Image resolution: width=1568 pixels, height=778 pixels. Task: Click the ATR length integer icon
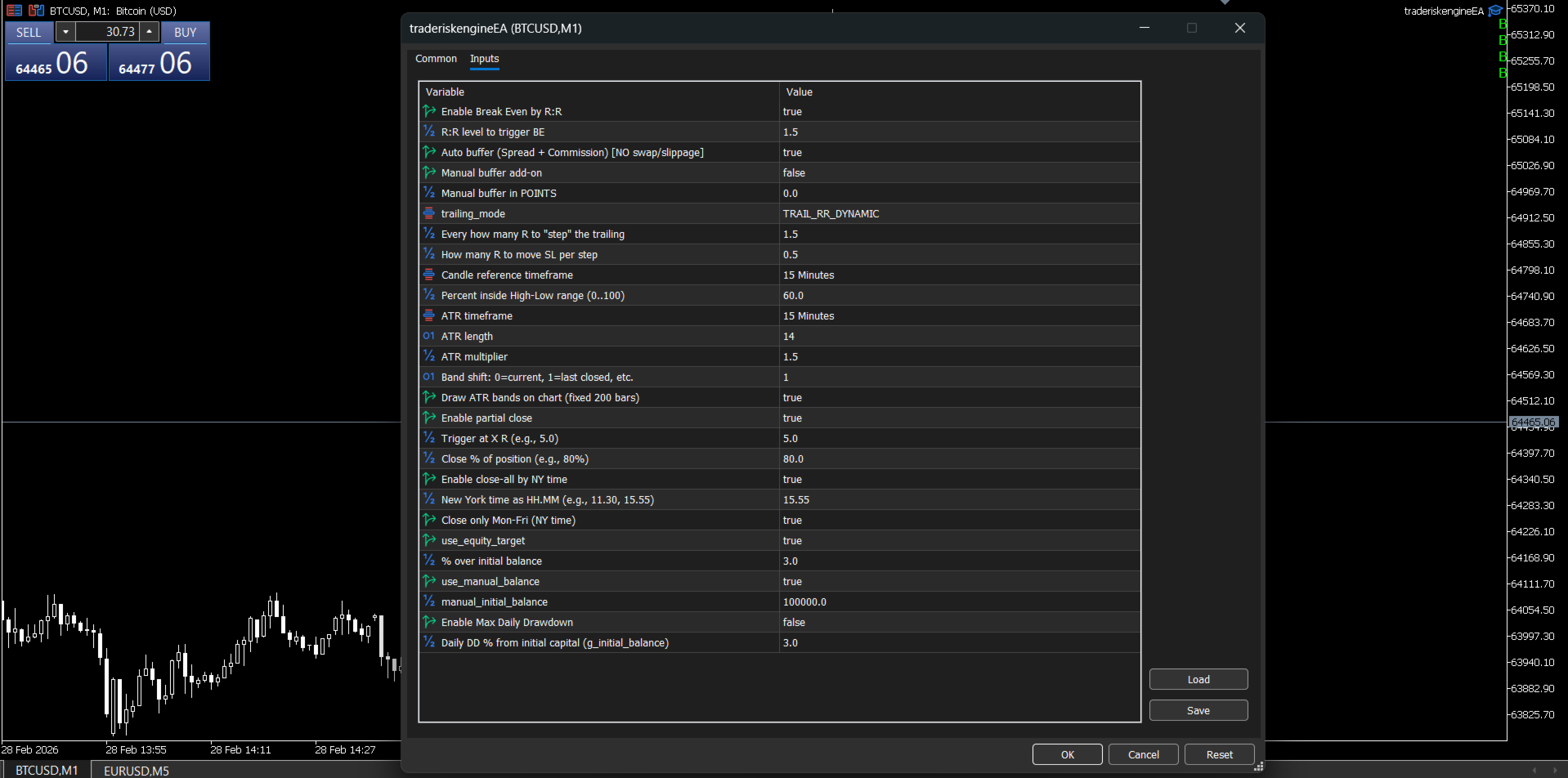tap(429, 336)
